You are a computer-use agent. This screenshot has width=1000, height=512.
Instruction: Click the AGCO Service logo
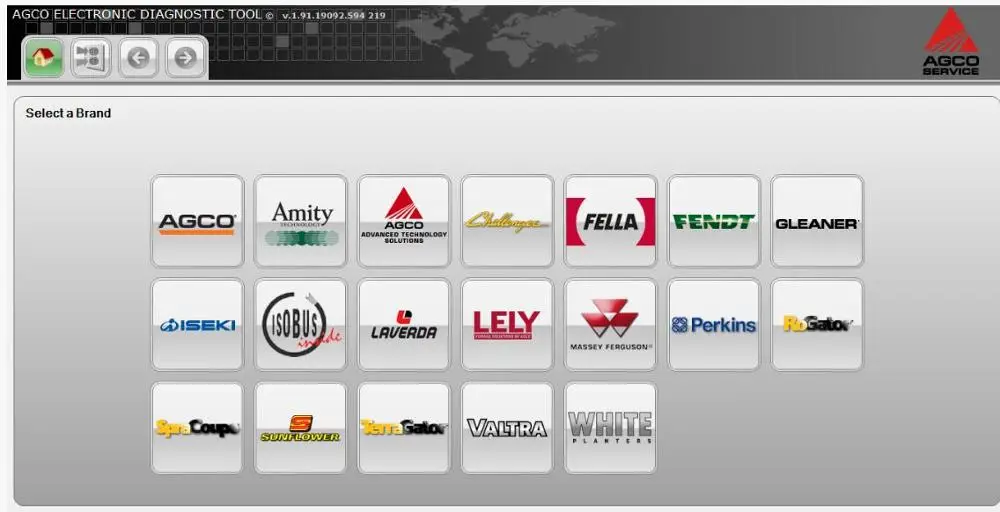(x=951, y=42)
